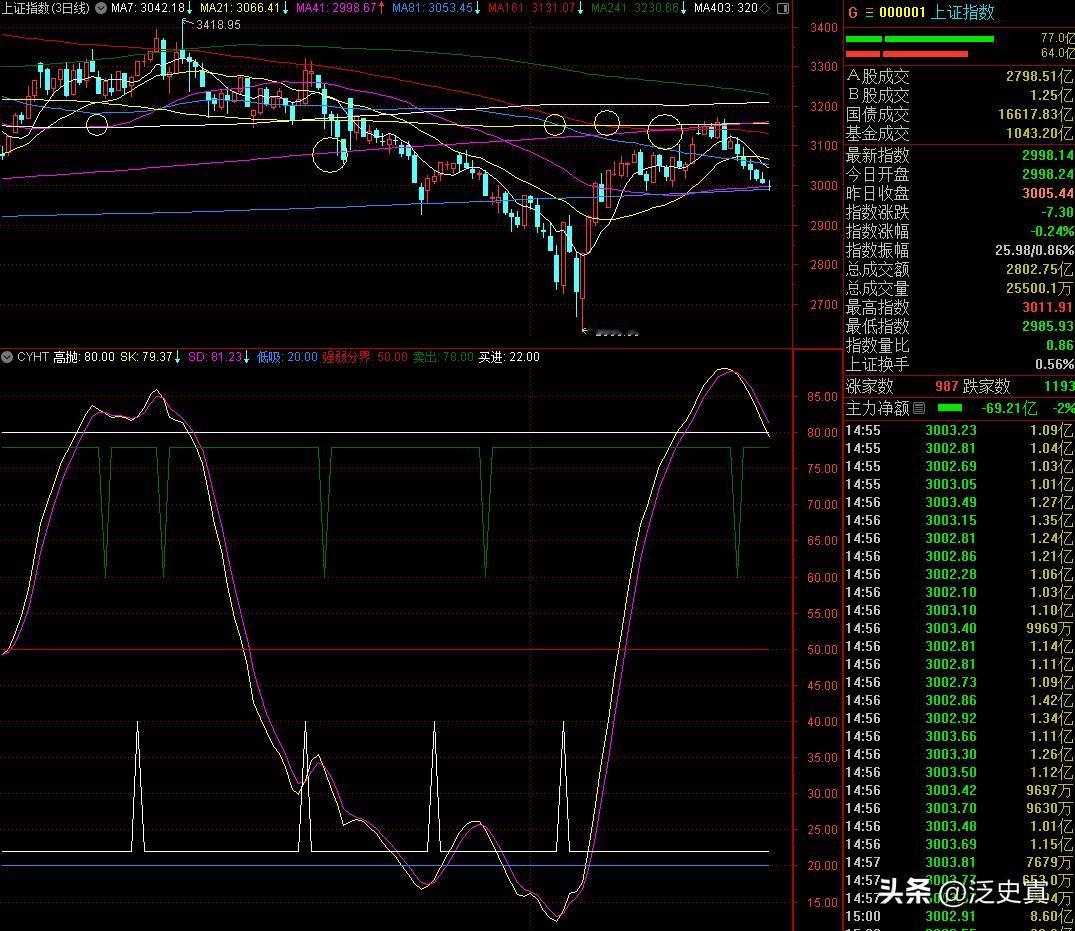The height and width of the screenshot is (931, 1075).
Task: Click the 今日开盘 value 2998.24
Action: (1048, 174)
